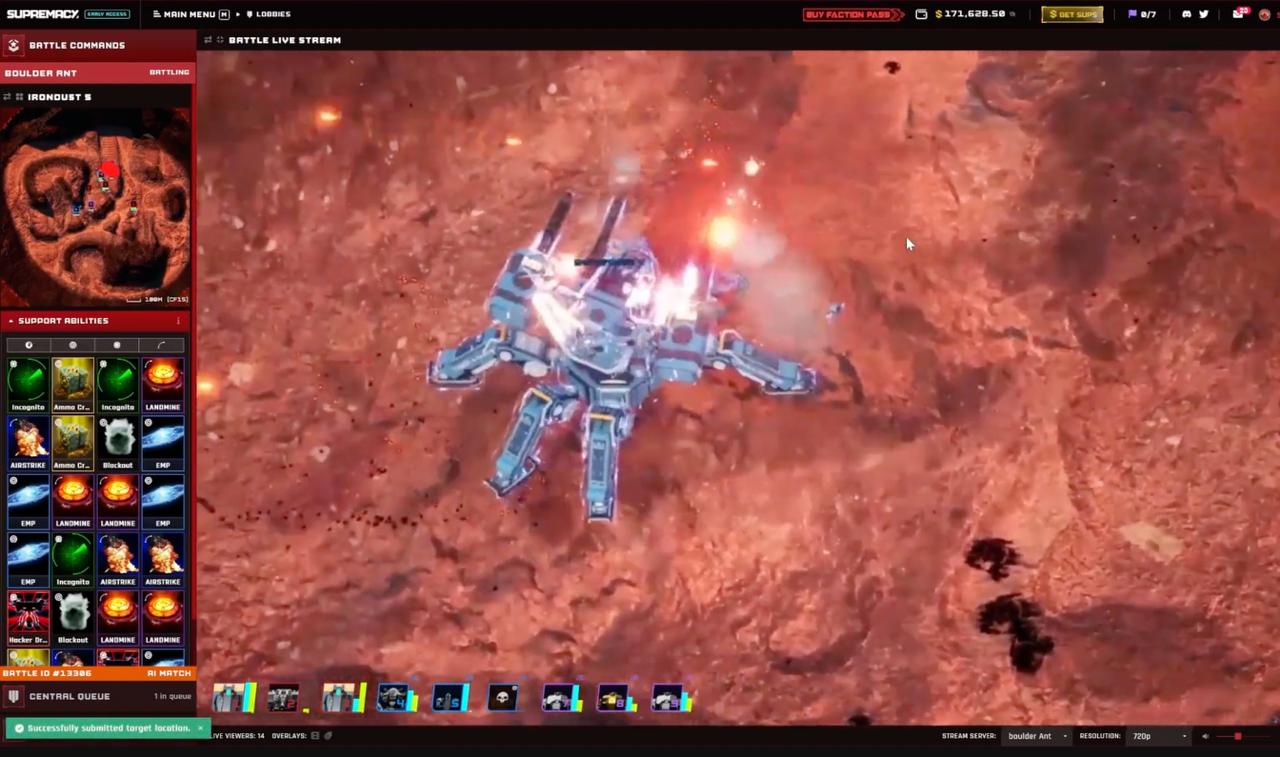The image size is (1280, 757).
Task: Select the Hacker Drone ability
Action: coord(28,618)
